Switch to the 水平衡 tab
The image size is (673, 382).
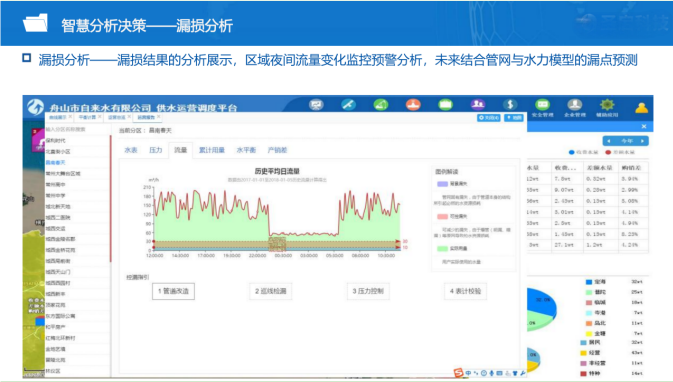point(246,150)
